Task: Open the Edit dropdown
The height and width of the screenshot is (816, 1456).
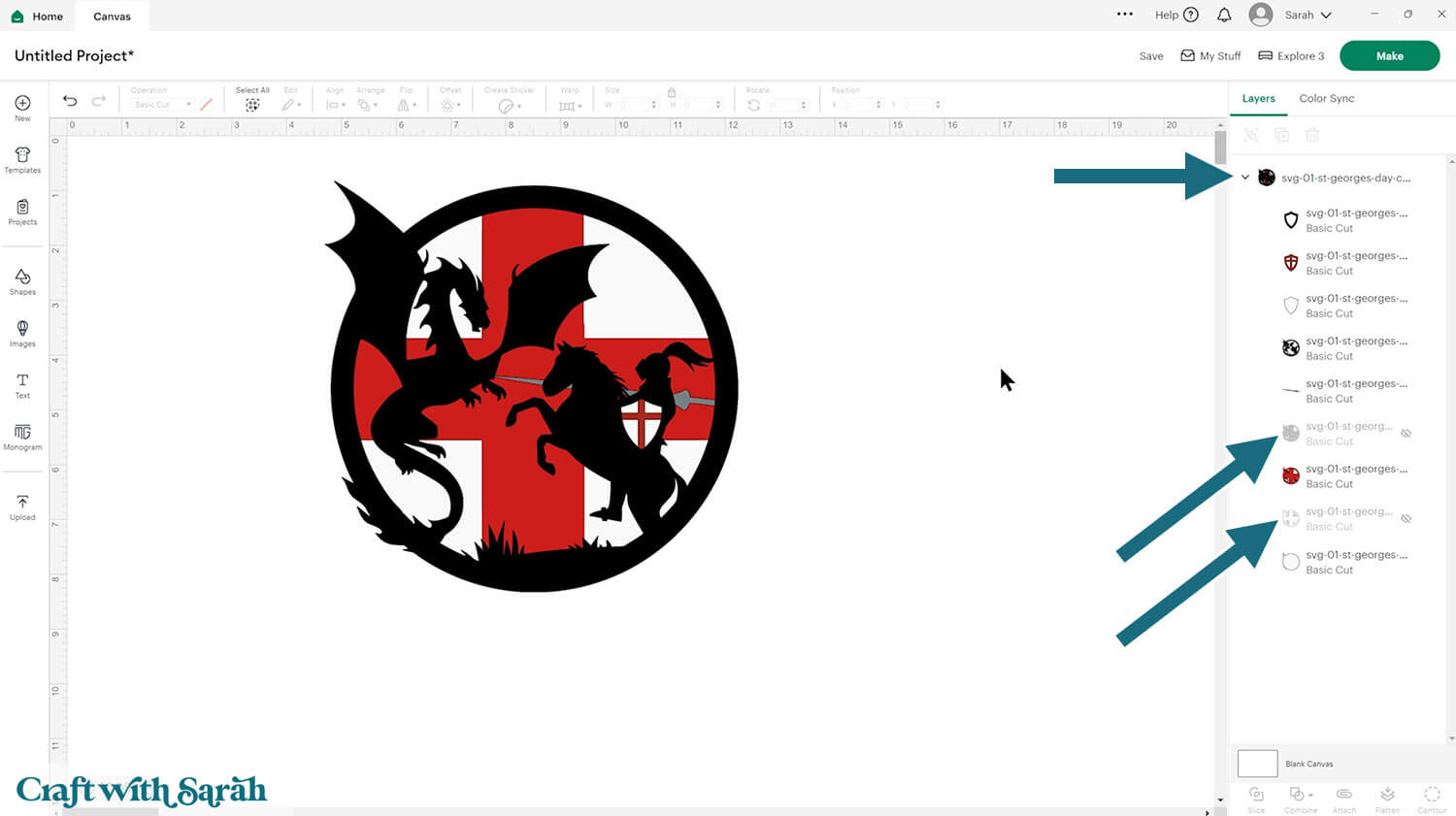Action: tap(291, 105)
